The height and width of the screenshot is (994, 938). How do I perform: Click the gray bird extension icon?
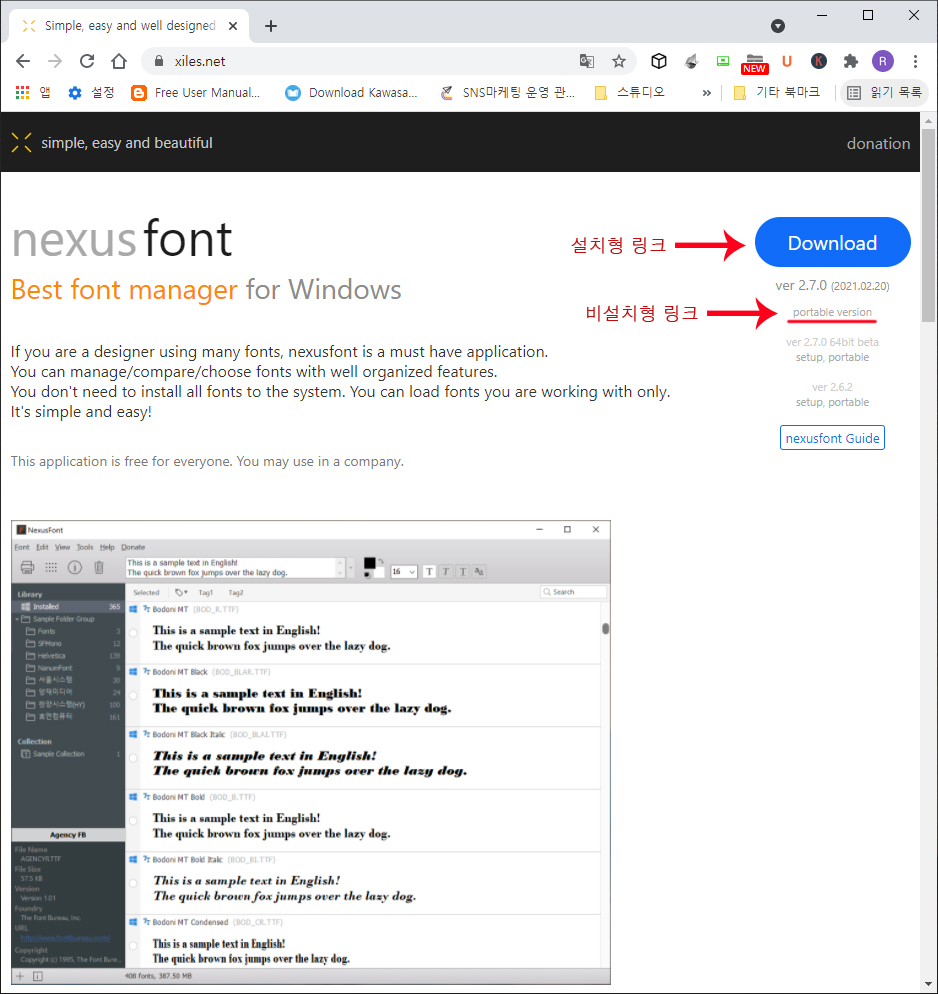pos(691,61)
